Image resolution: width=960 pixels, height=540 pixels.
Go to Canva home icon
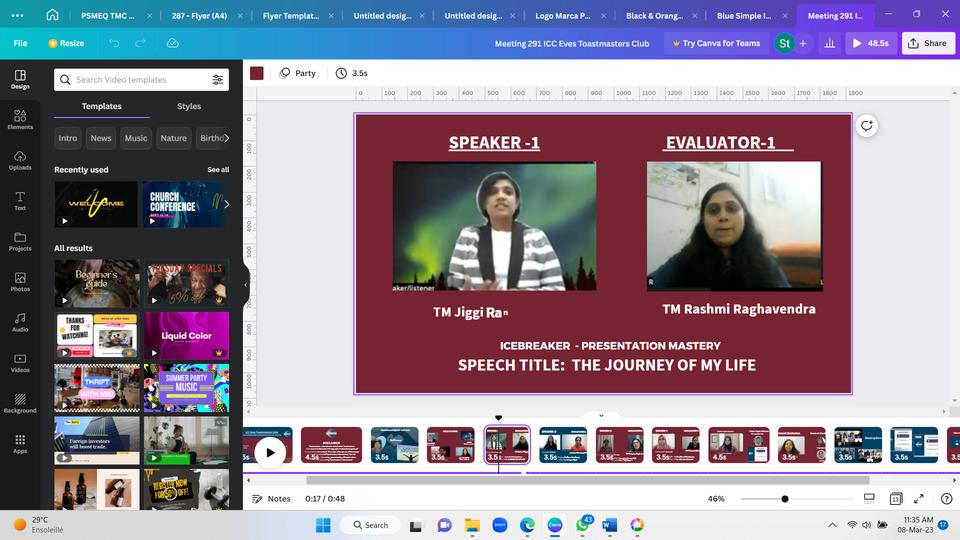pyautogui.click(x=53, y=15)
